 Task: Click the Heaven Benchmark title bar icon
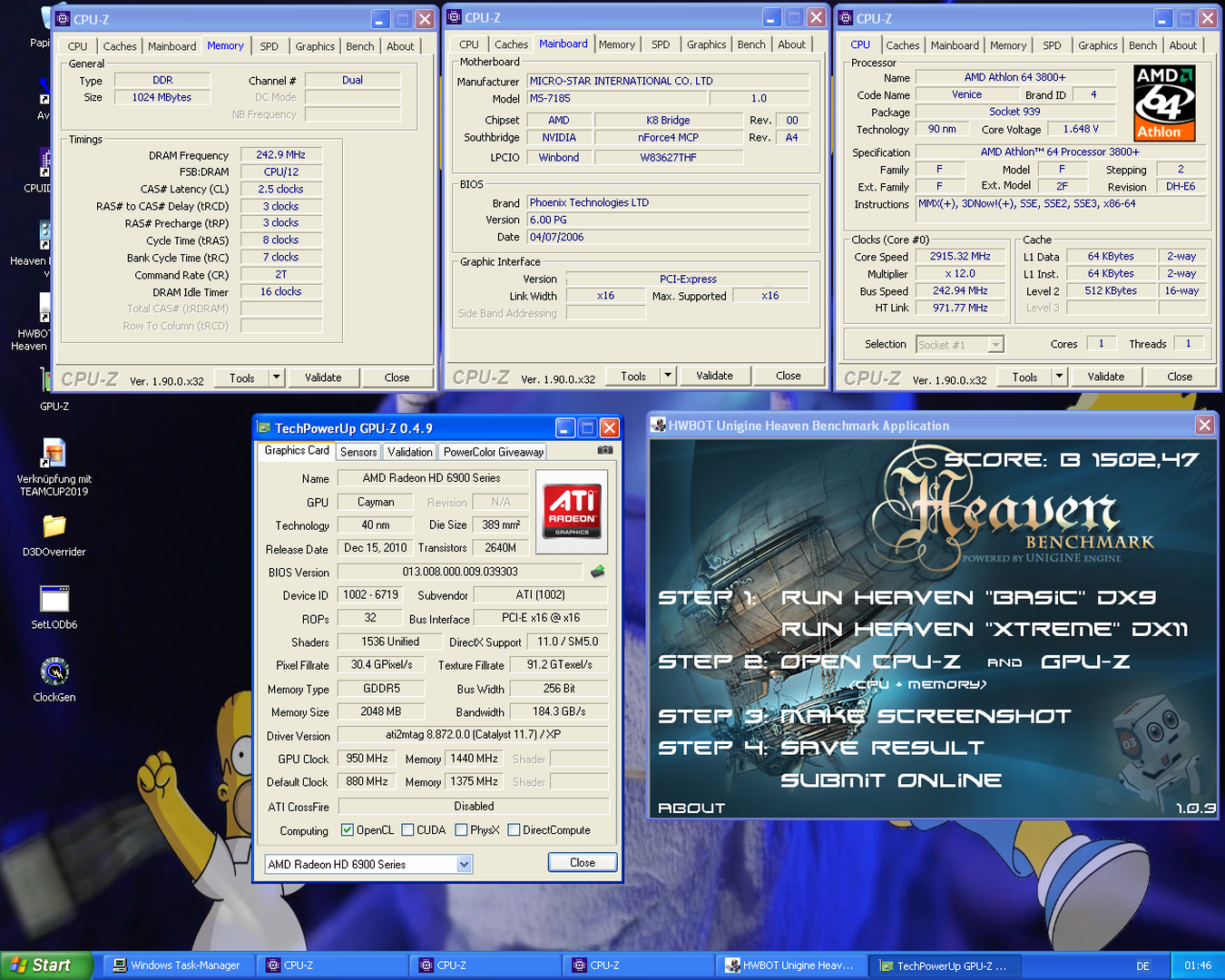point(659,425)
